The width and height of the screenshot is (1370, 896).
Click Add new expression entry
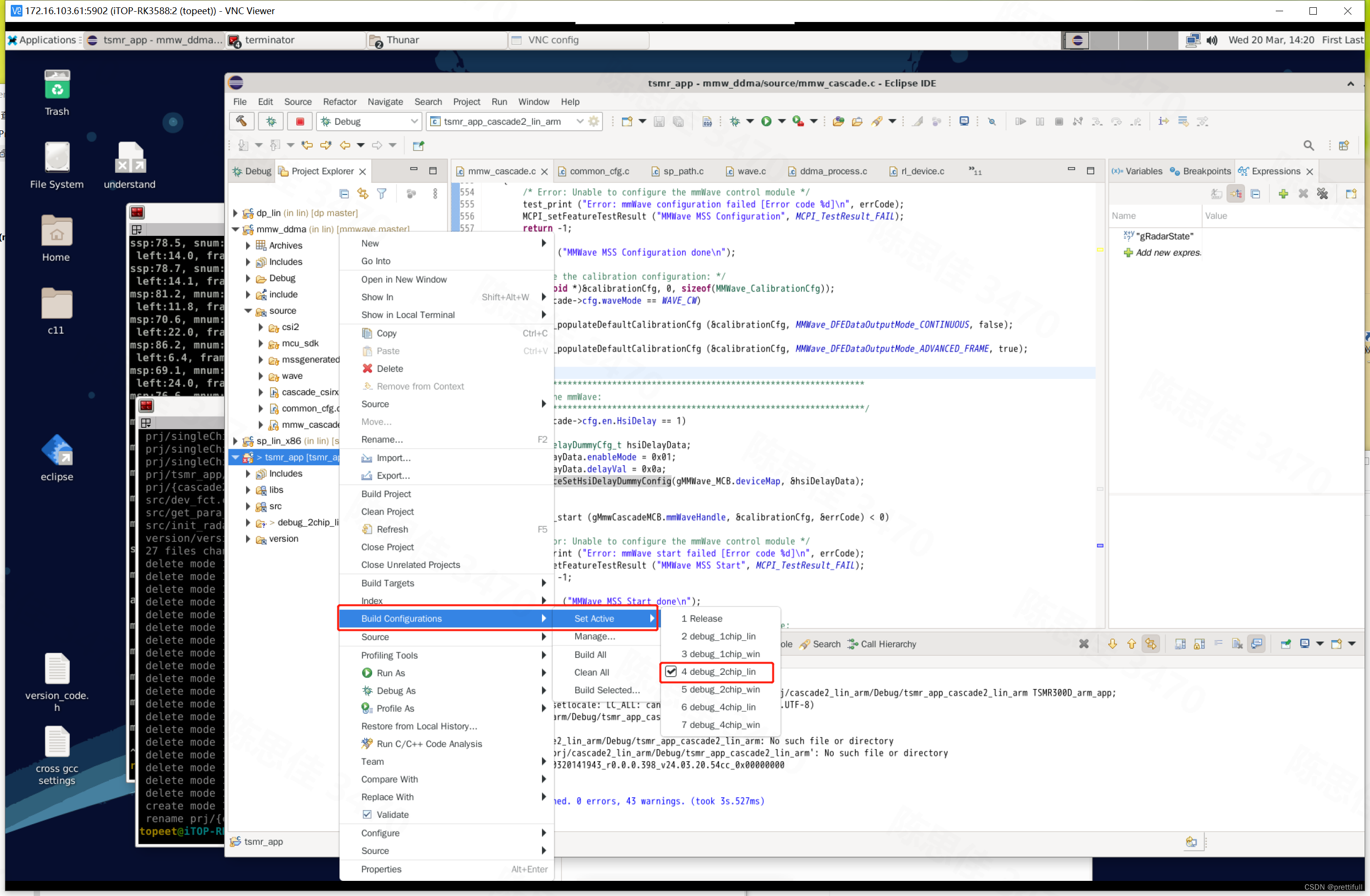[x=1162, y=253]
